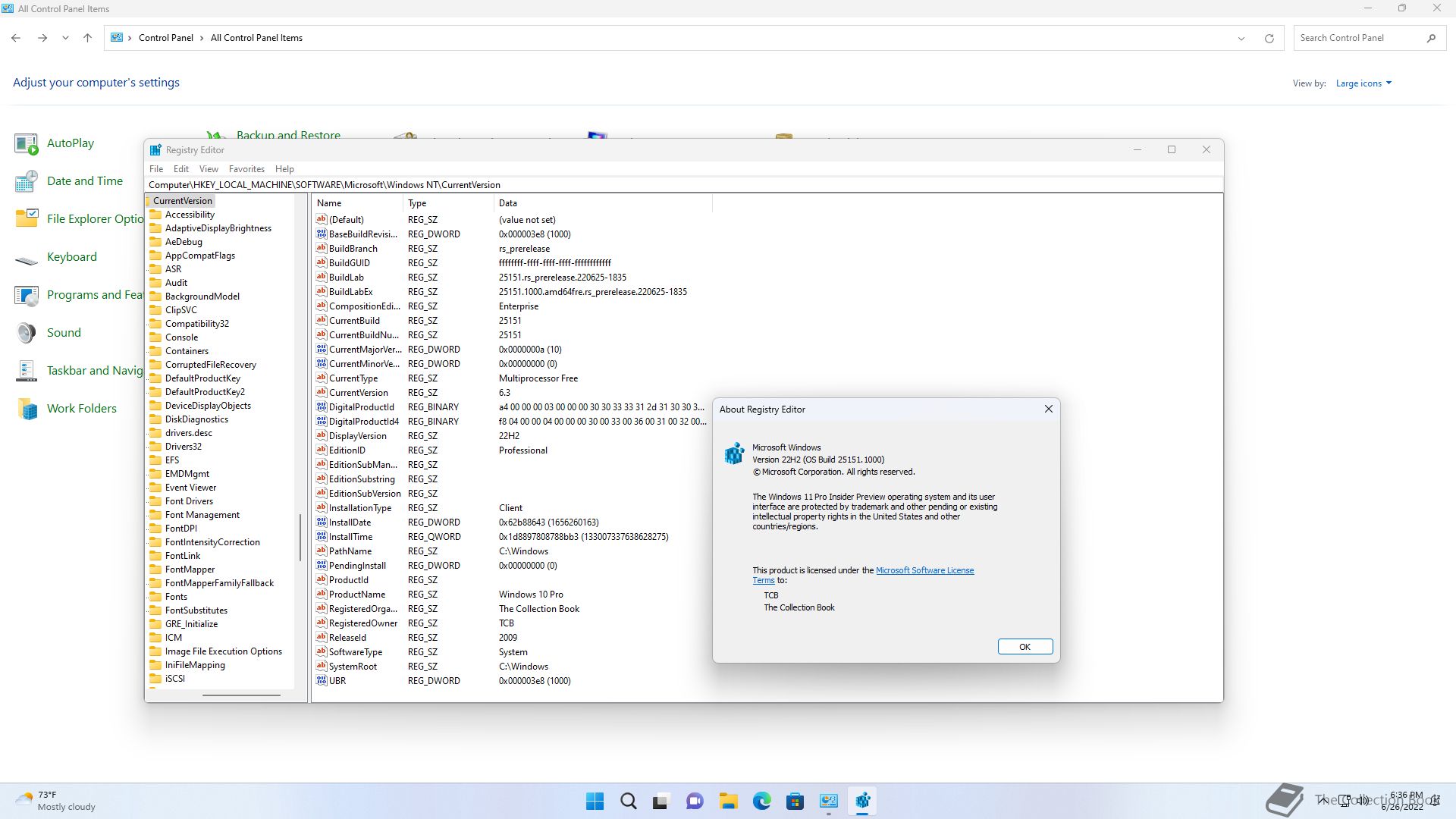Open the View by Large icons dropdown
The height and width of the screenshot is (819, 1456).
[1363, 83]
